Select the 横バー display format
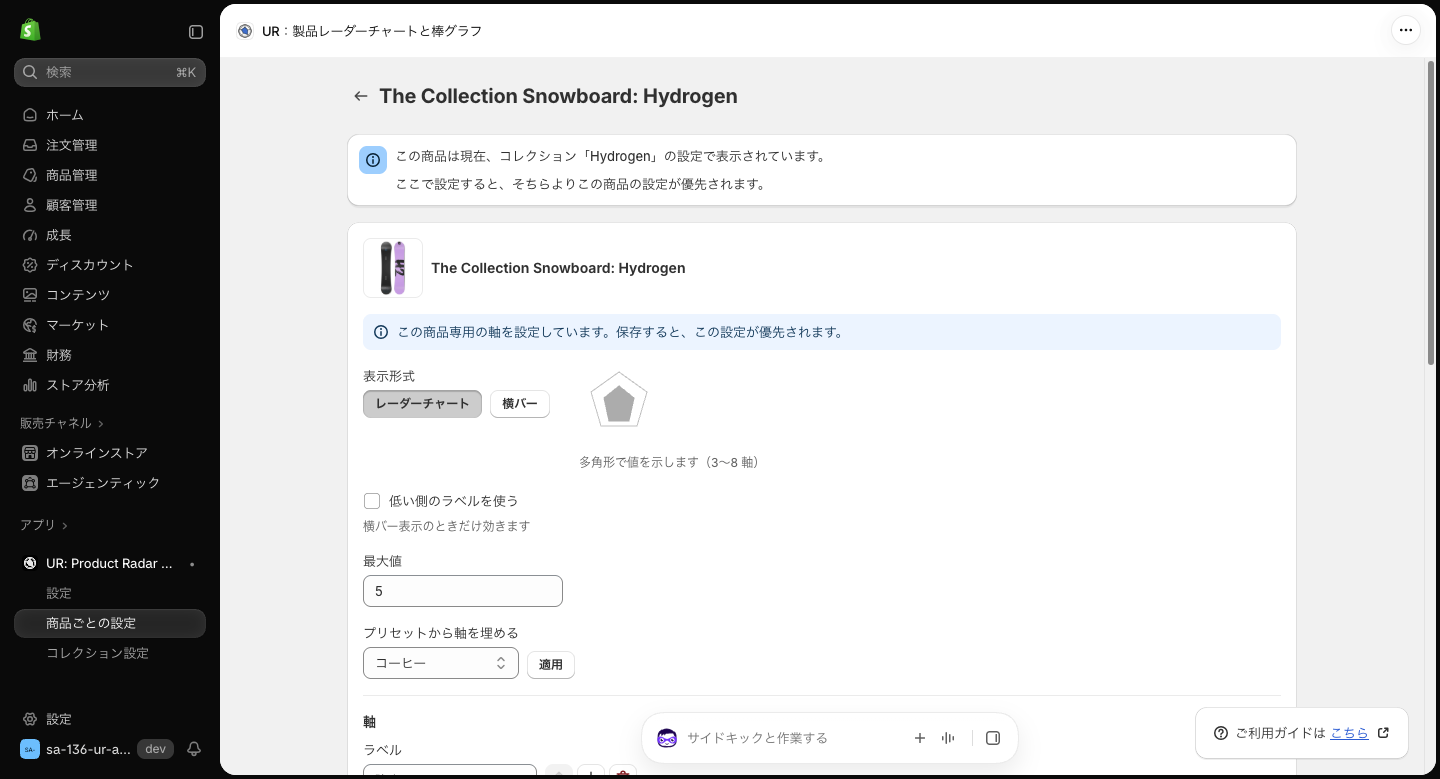This screenshot has width=1440, height=779. (x=520, y=404)
